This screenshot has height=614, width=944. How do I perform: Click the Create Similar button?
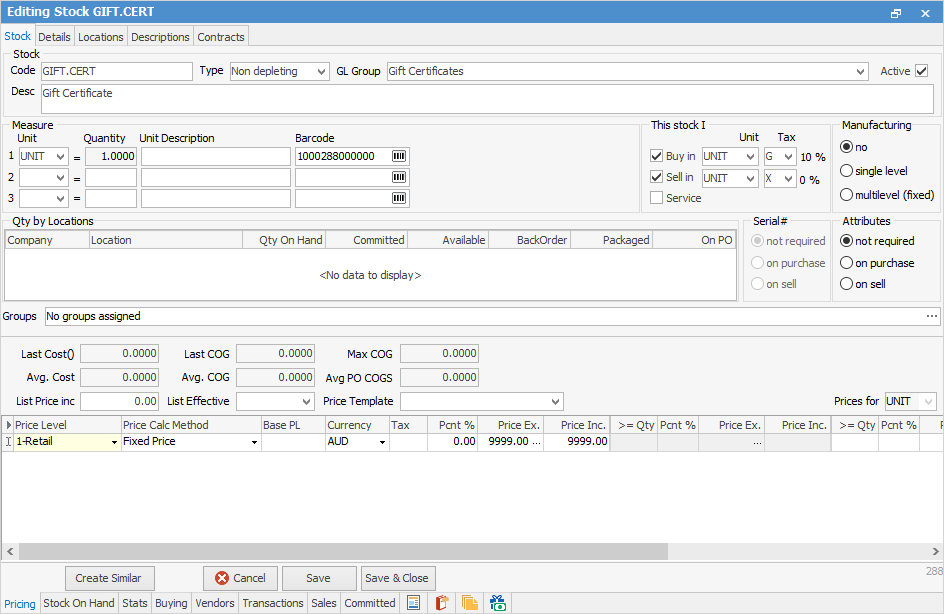coord(110,578)
